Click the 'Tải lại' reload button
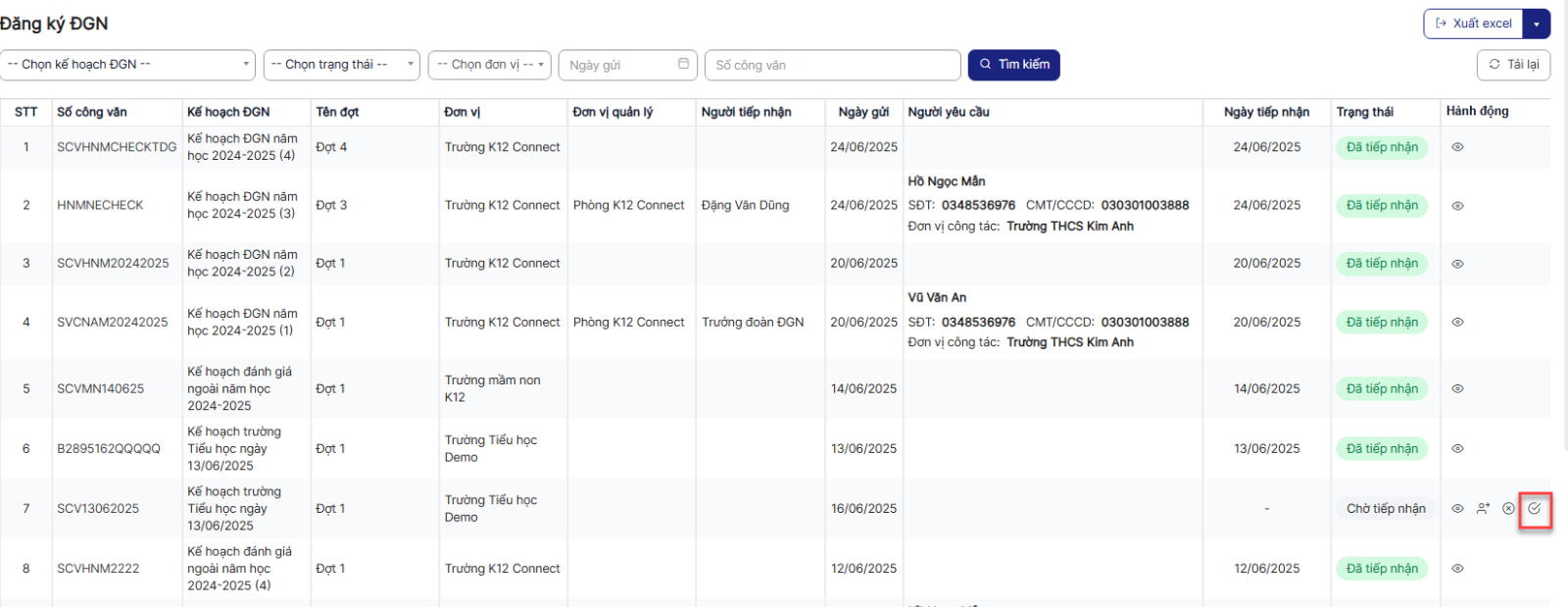Screen dimensions: 1568x607 tap(1513, 65)
